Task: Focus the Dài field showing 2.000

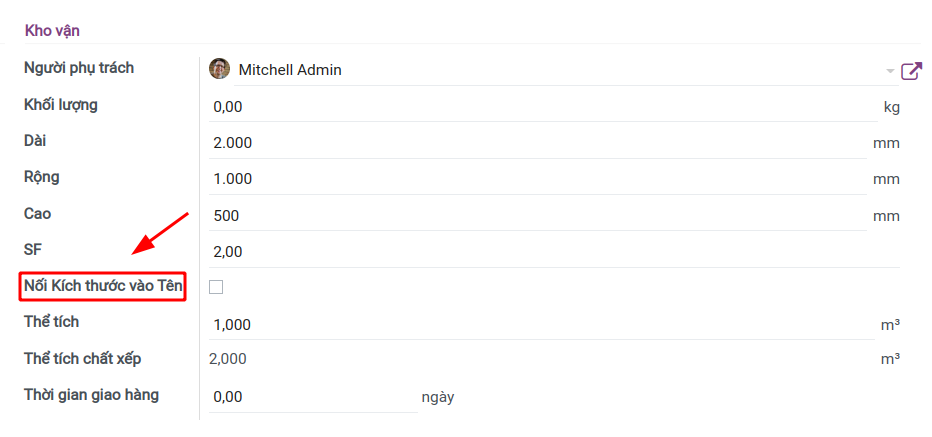Action: point(540,143)
